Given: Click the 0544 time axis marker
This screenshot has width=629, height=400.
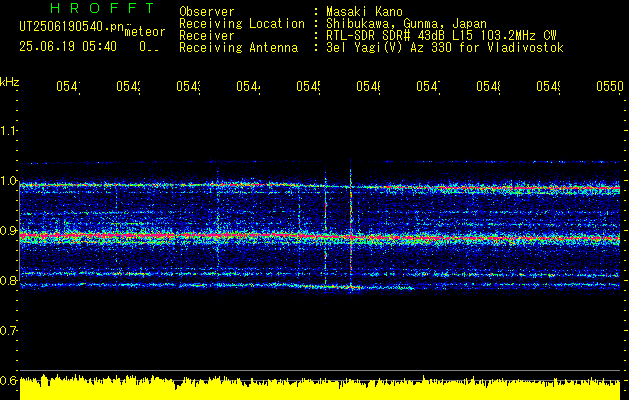Looking at the screenshot, I should coord(248,87).
